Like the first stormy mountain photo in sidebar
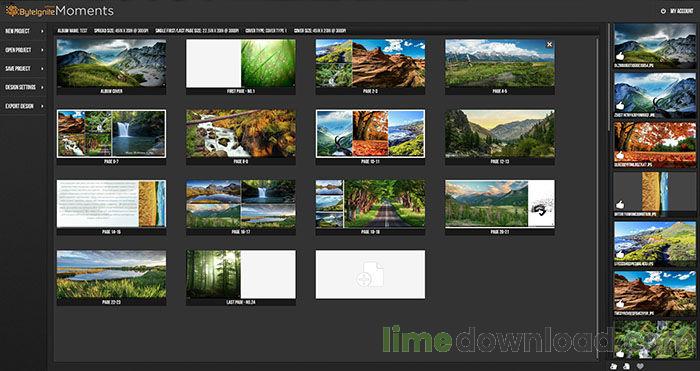 [x=620, y=56]
